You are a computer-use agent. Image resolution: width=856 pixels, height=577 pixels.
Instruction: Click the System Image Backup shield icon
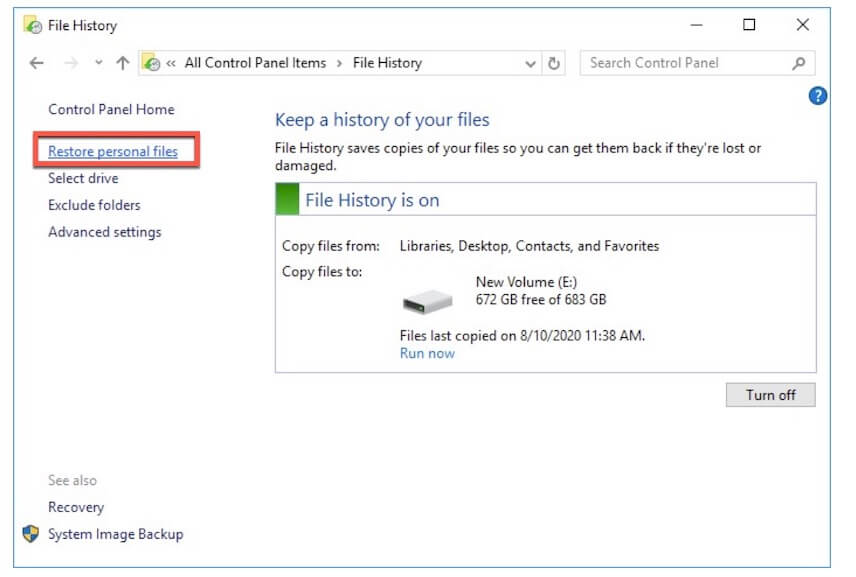coord(31,534)
